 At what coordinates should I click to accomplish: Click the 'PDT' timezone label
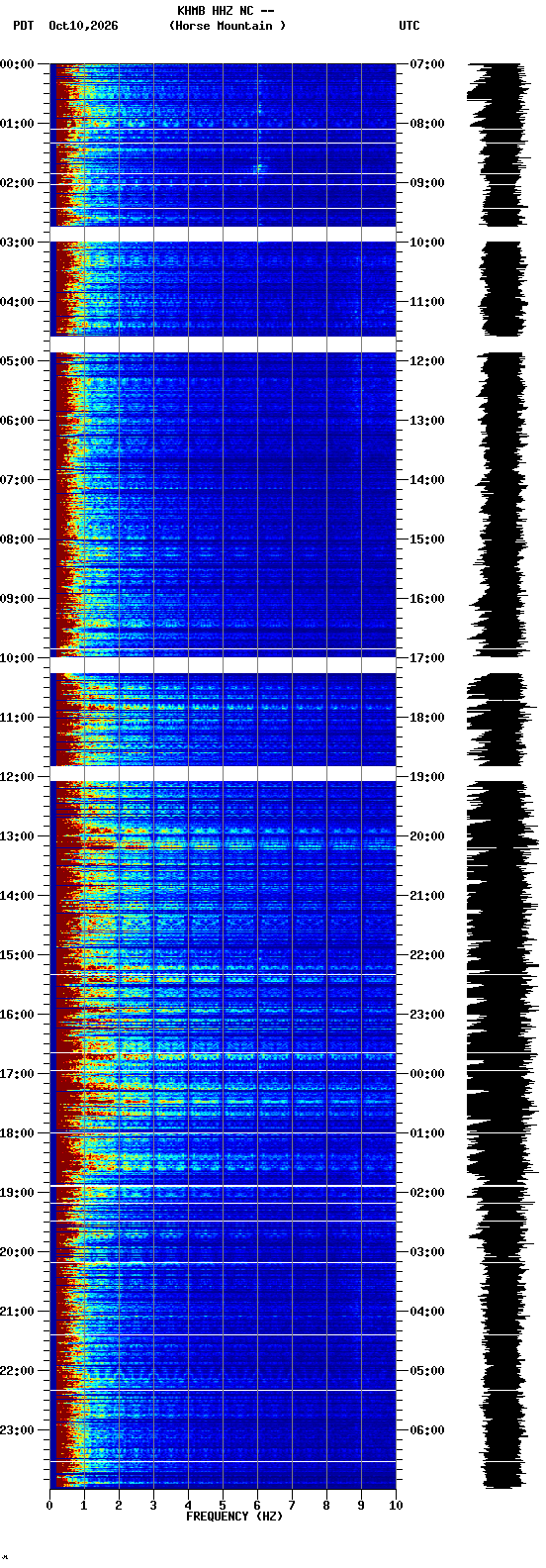pos(23,26)
